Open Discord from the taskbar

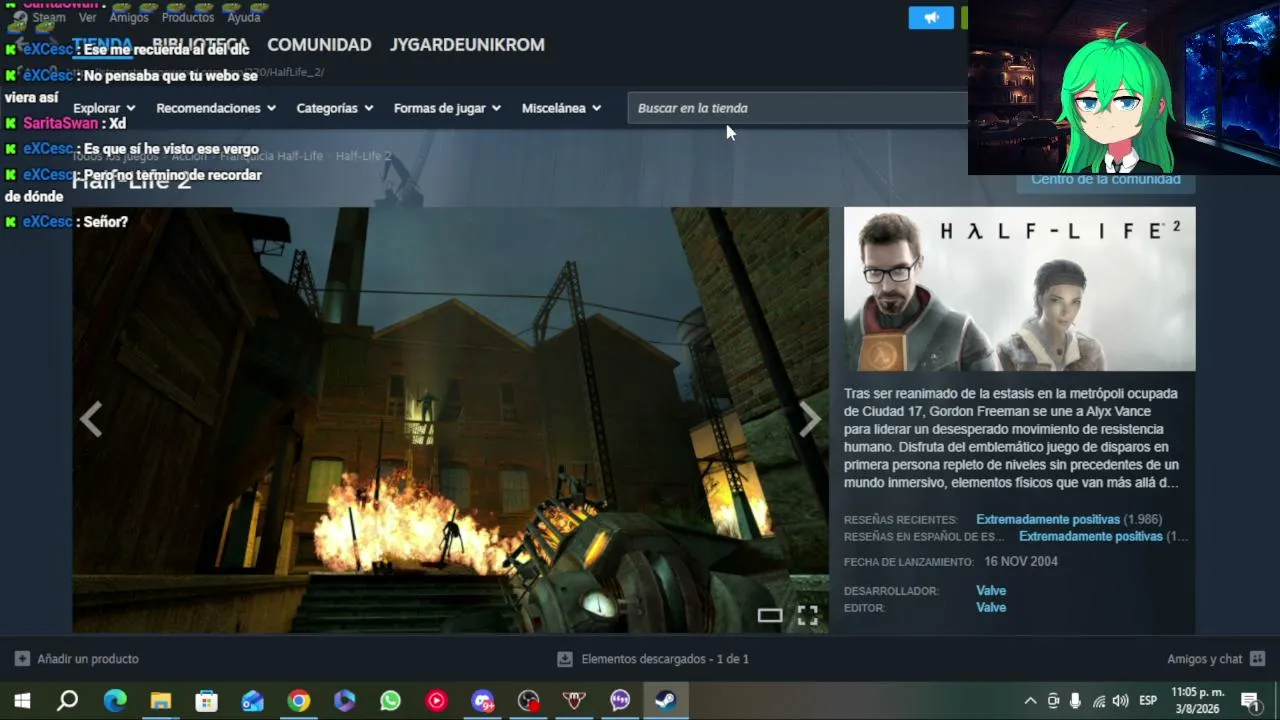pyautogui.click(x=483, y=701)
